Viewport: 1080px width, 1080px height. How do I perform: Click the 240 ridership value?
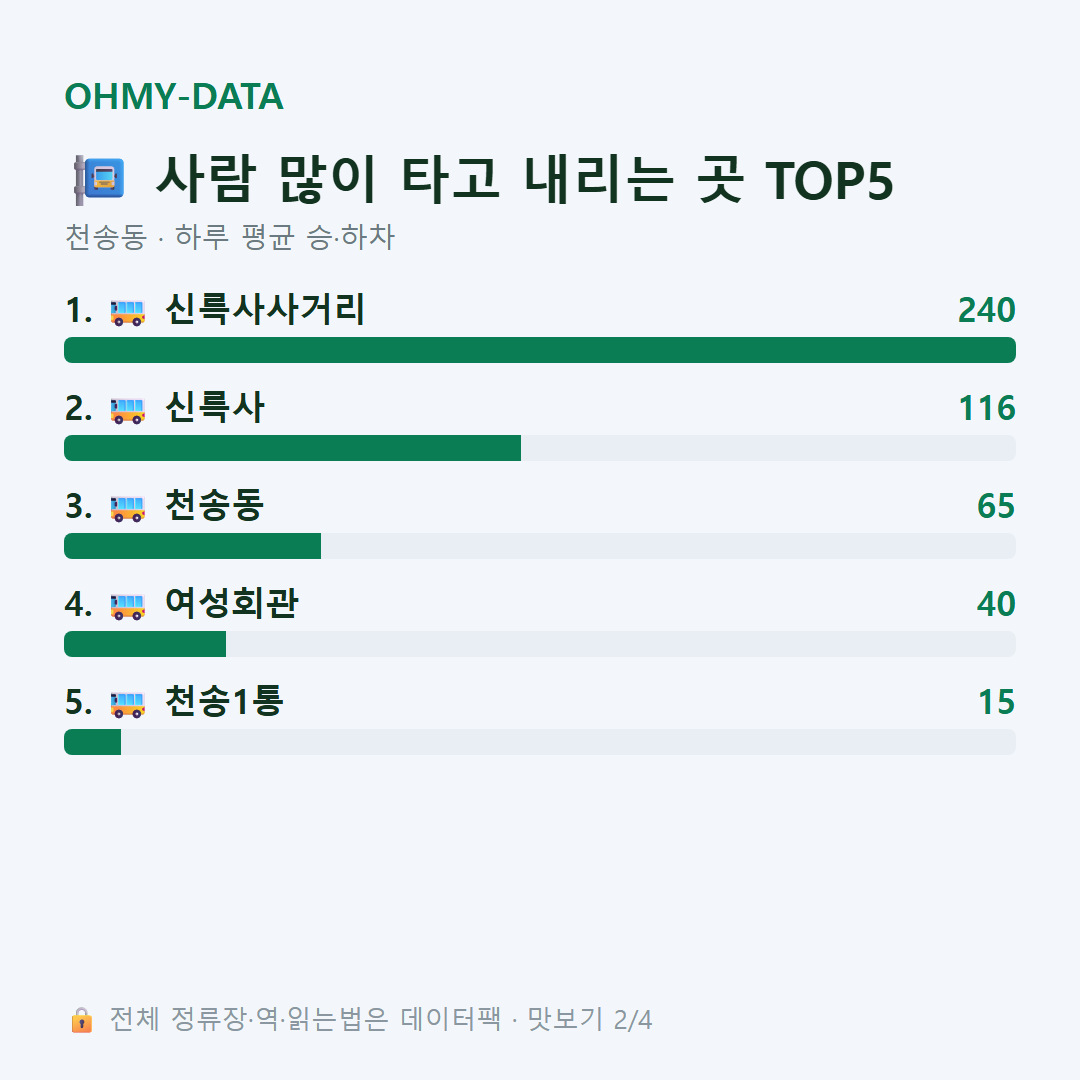point(986,310)
